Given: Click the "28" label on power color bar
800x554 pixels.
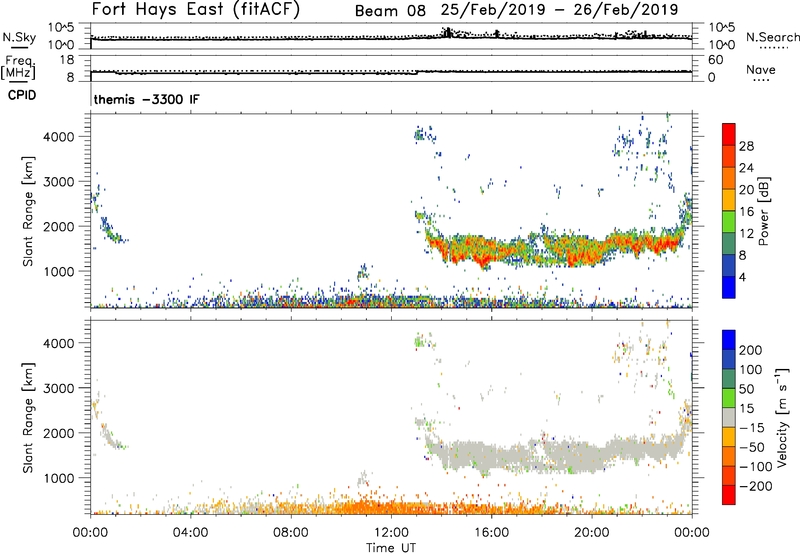Looking at the screenshot, I should point(746,146).
